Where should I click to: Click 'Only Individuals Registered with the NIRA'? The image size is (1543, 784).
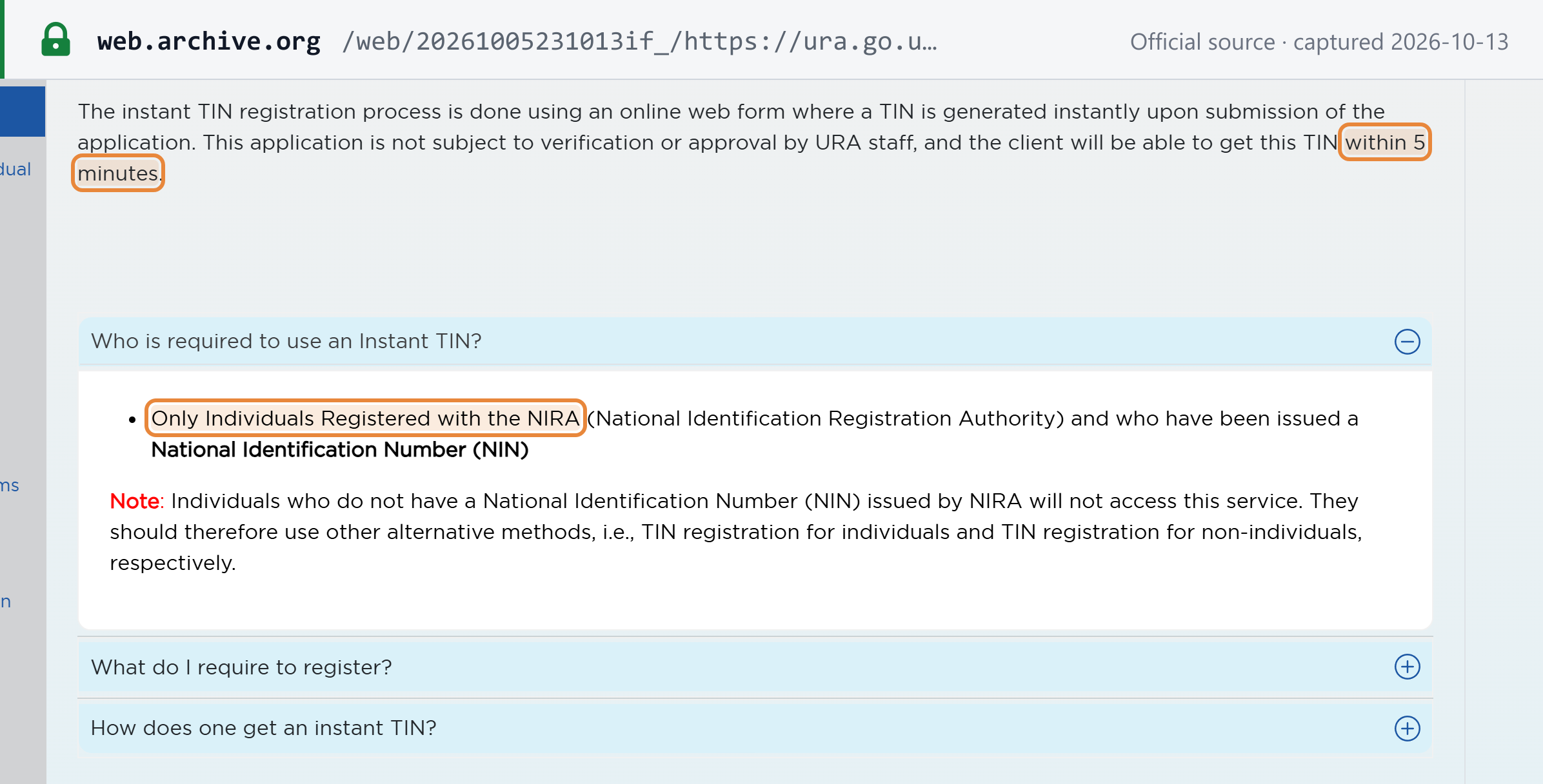(366, 418)
